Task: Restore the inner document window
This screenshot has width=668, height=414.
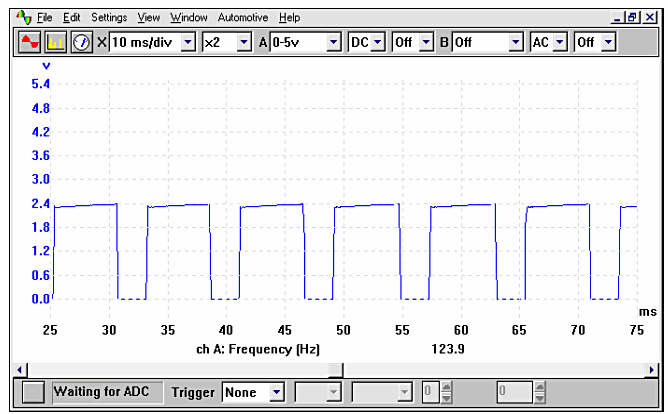Action: coord(631,17)
